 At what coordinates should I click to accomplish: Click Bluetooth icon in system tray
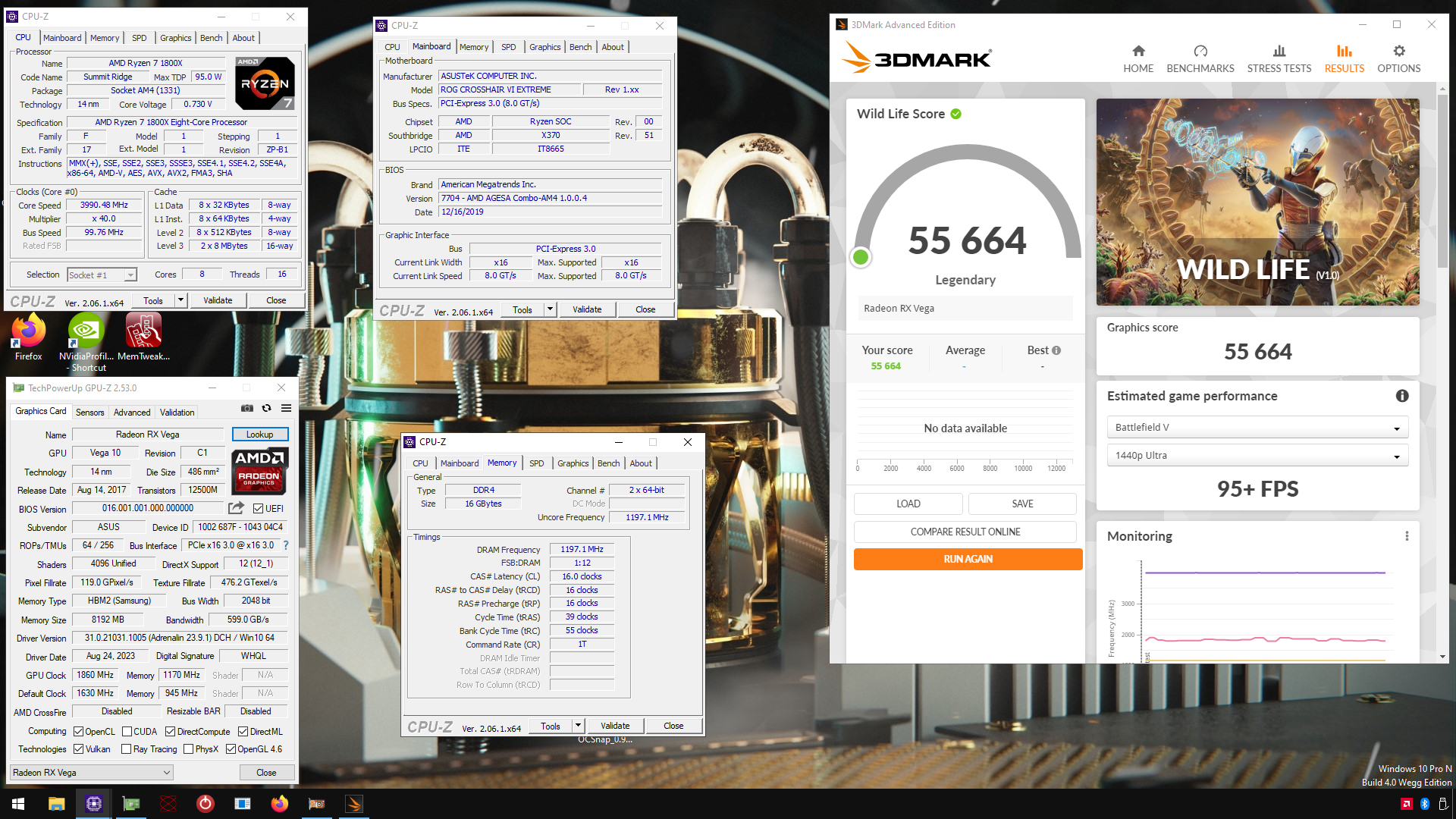point(1424,804)
